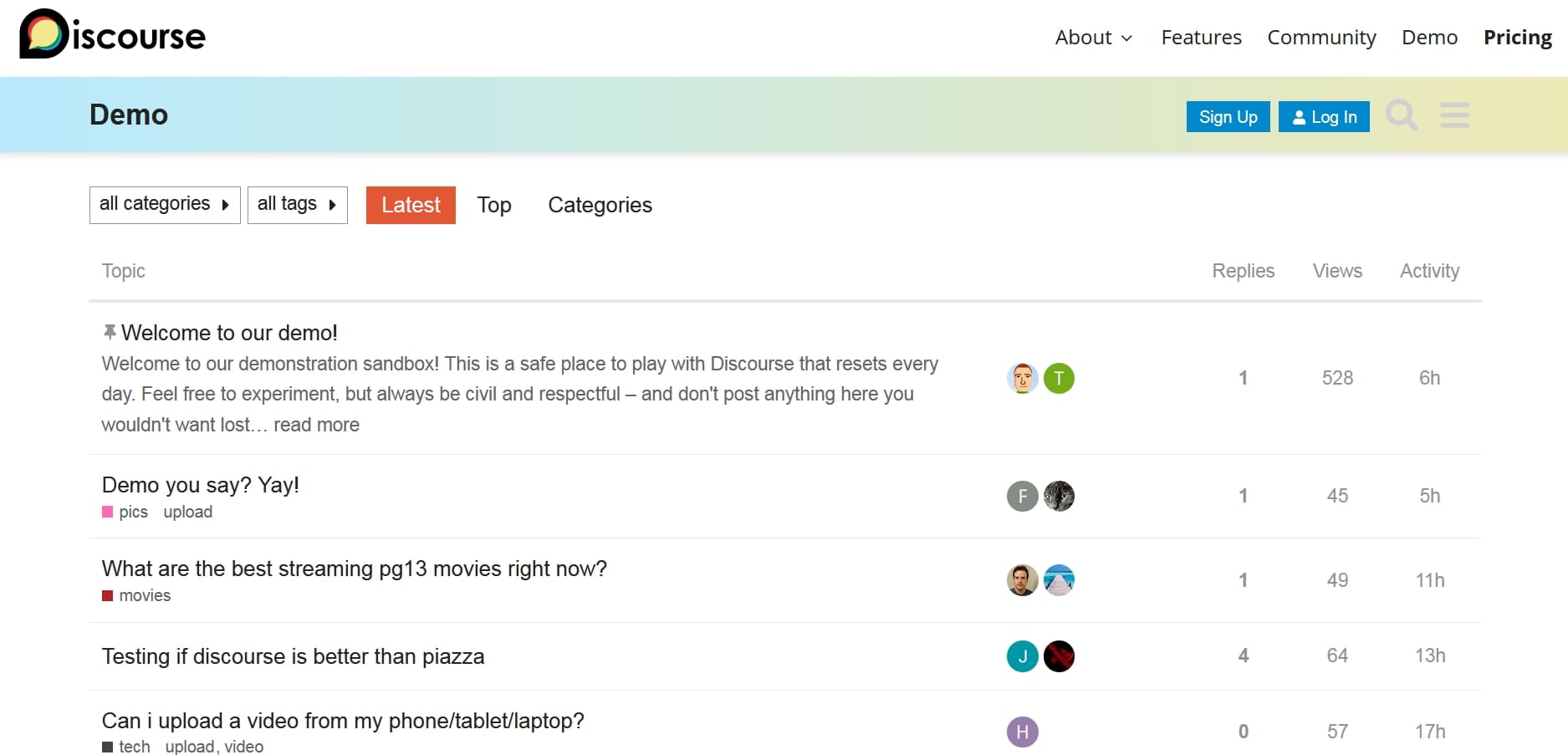
Task: Click reply count 0 on upload video topic
Action: coord(1244,732)
